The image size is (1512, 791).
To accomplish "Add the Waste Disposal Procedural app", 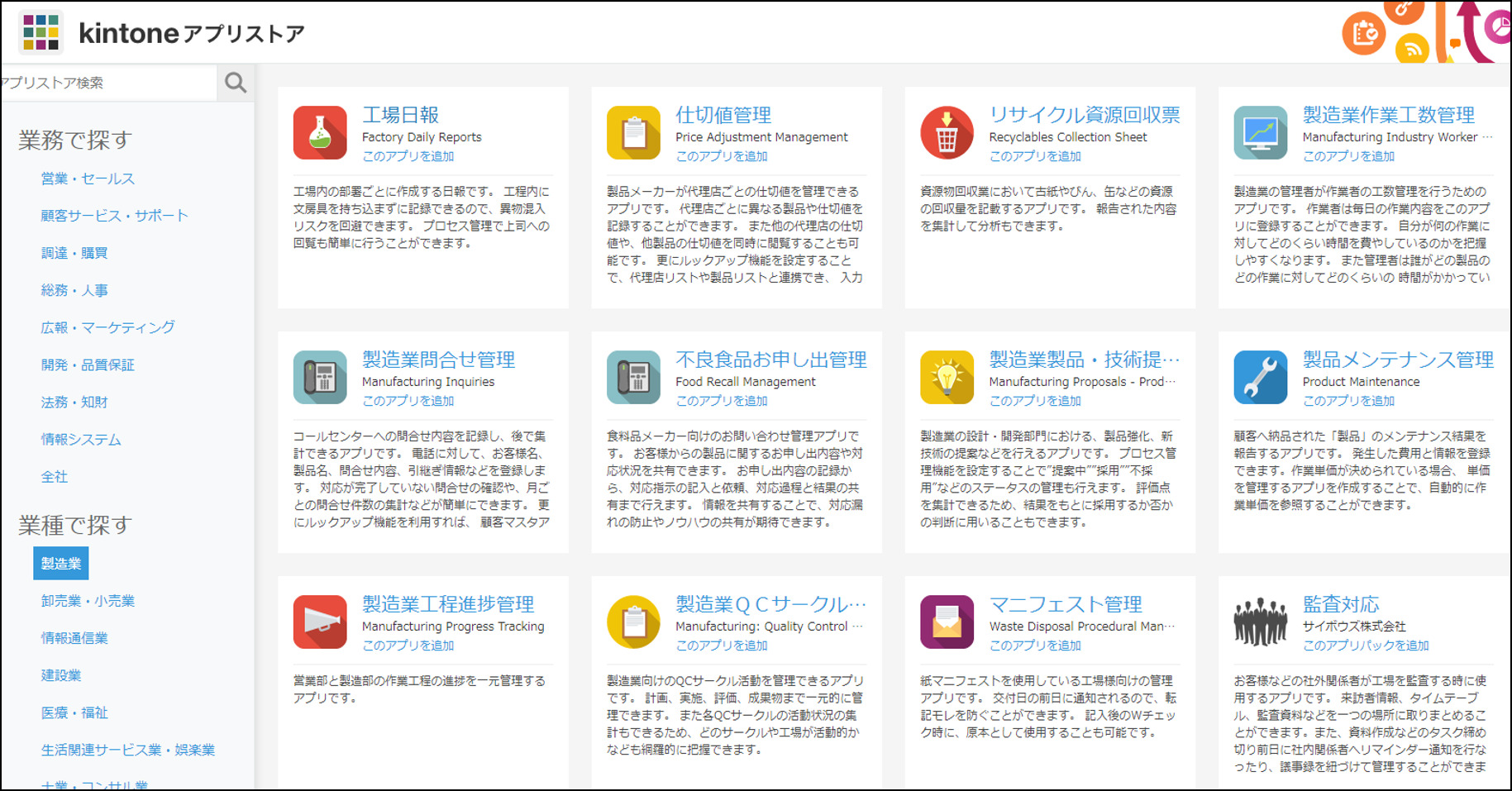I will pos(1035,646).
